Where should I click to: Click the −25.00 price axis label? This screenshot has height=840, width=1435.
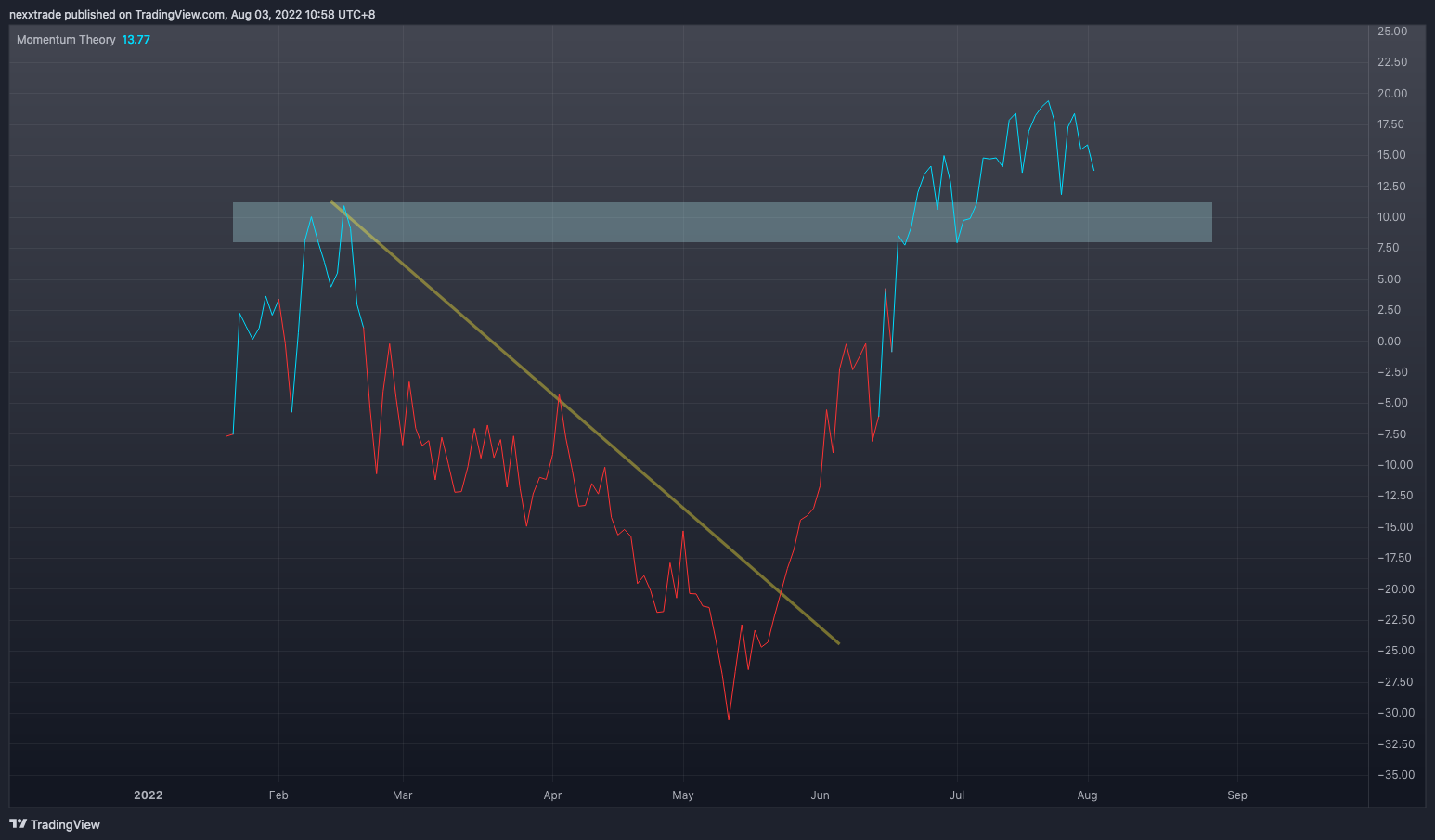(1396, 651)
